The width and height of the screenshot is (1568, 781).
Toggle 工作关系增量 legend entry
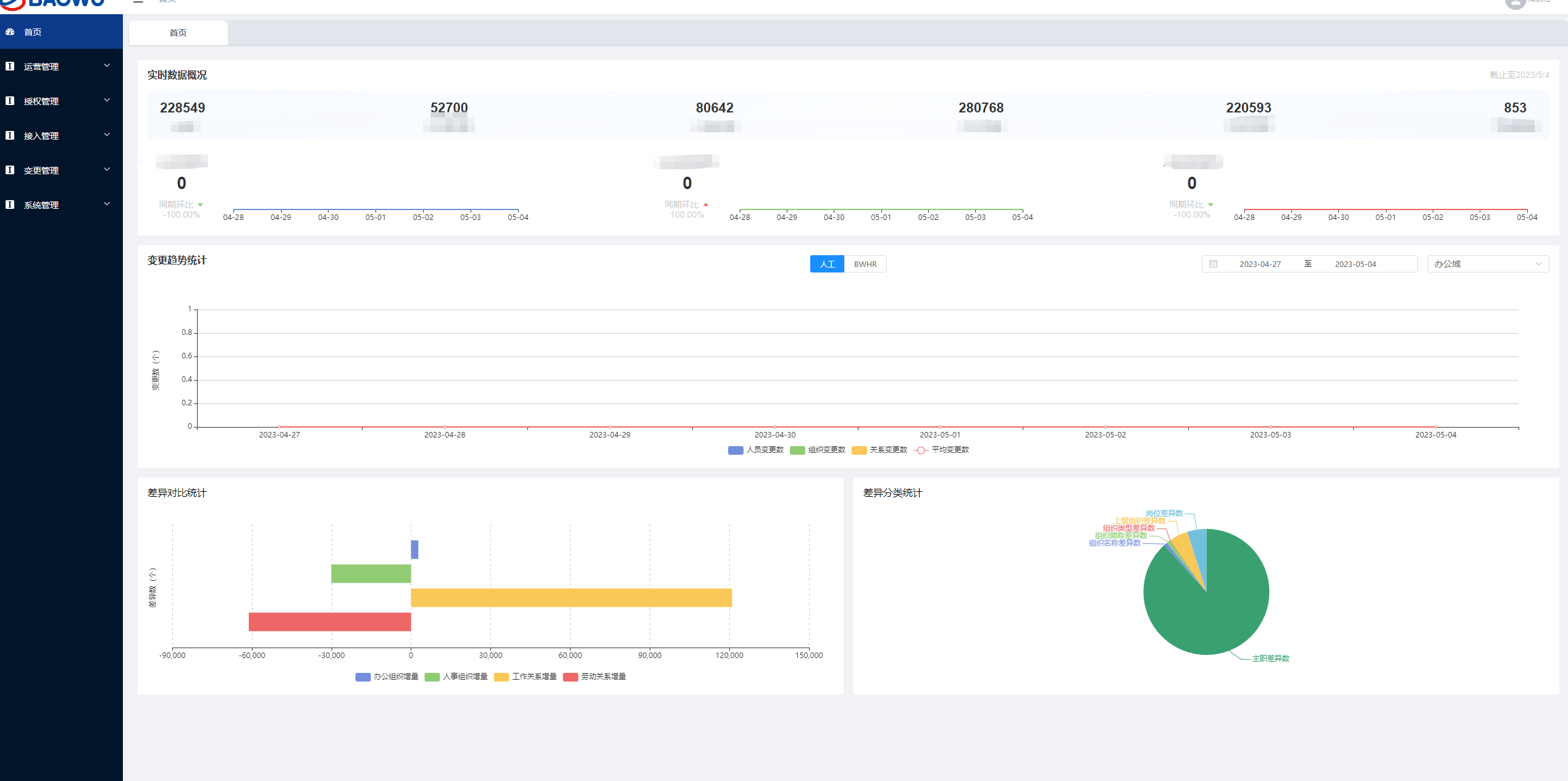tap(526, 677)
